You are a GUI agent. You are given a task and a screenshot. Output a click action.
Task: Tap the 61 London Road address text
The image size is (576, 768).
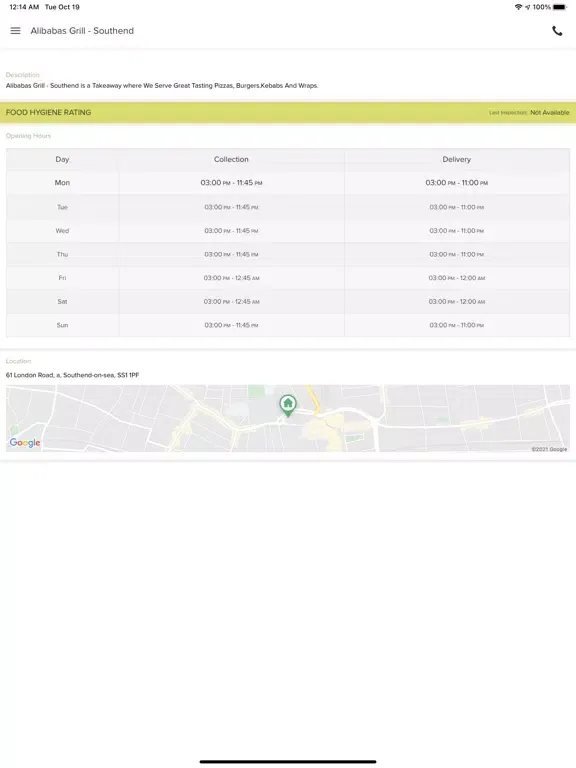(x=72, y=375)
